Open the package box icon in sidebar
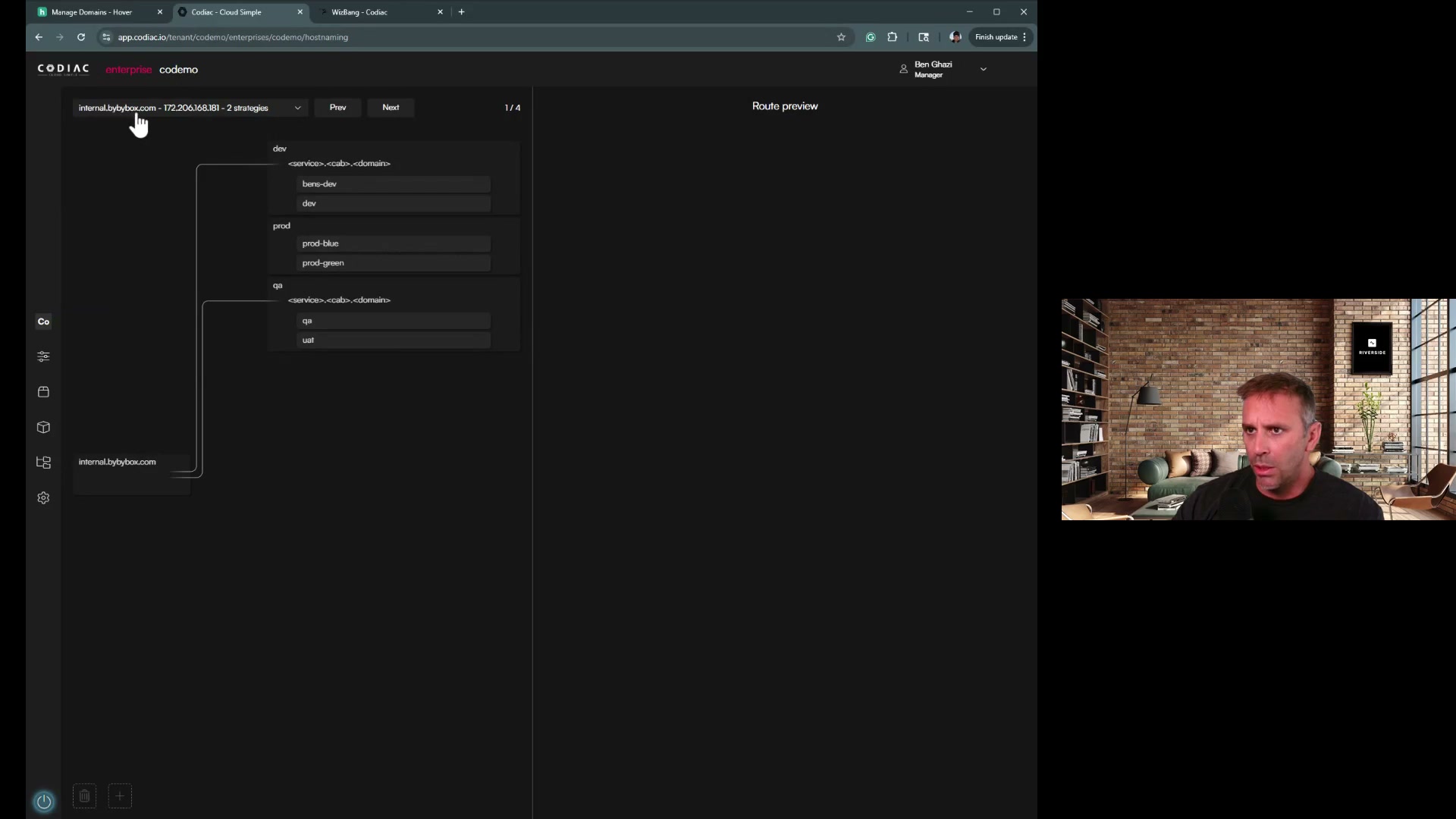The width and height of the screenshot is (1456, 819). (43, 392)
